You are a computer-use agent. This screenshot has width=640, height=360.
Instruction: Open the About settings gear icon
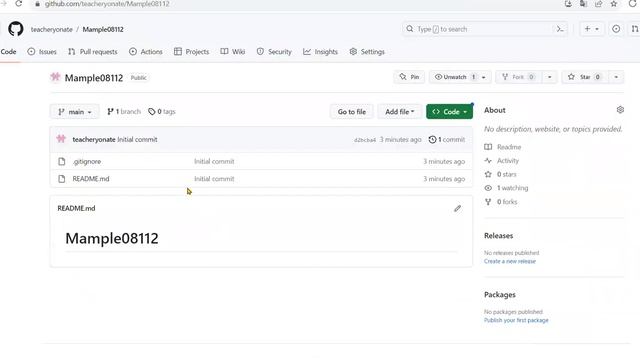pos(620,110)
